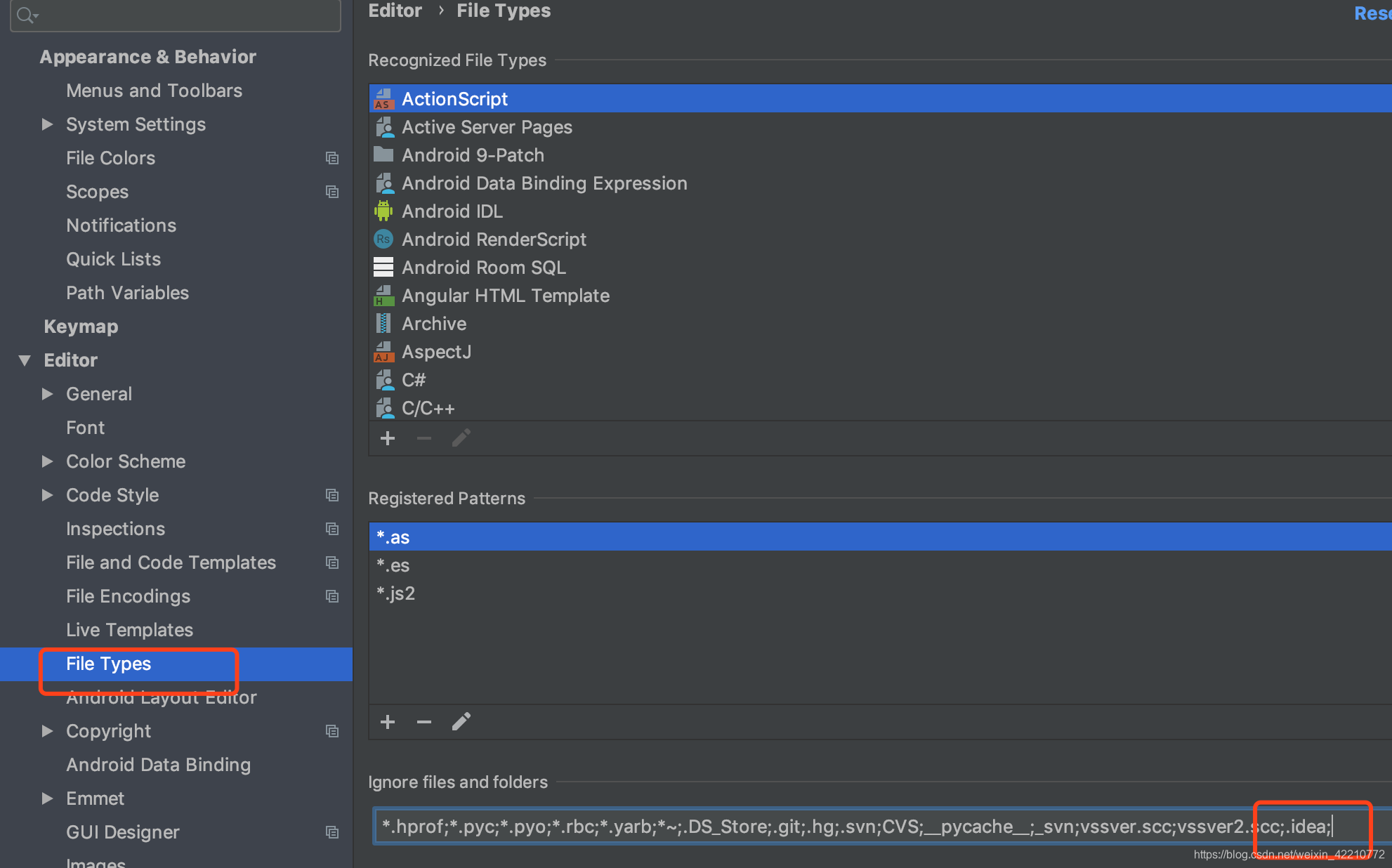Click the search magnifier icon

coord(26,15)
